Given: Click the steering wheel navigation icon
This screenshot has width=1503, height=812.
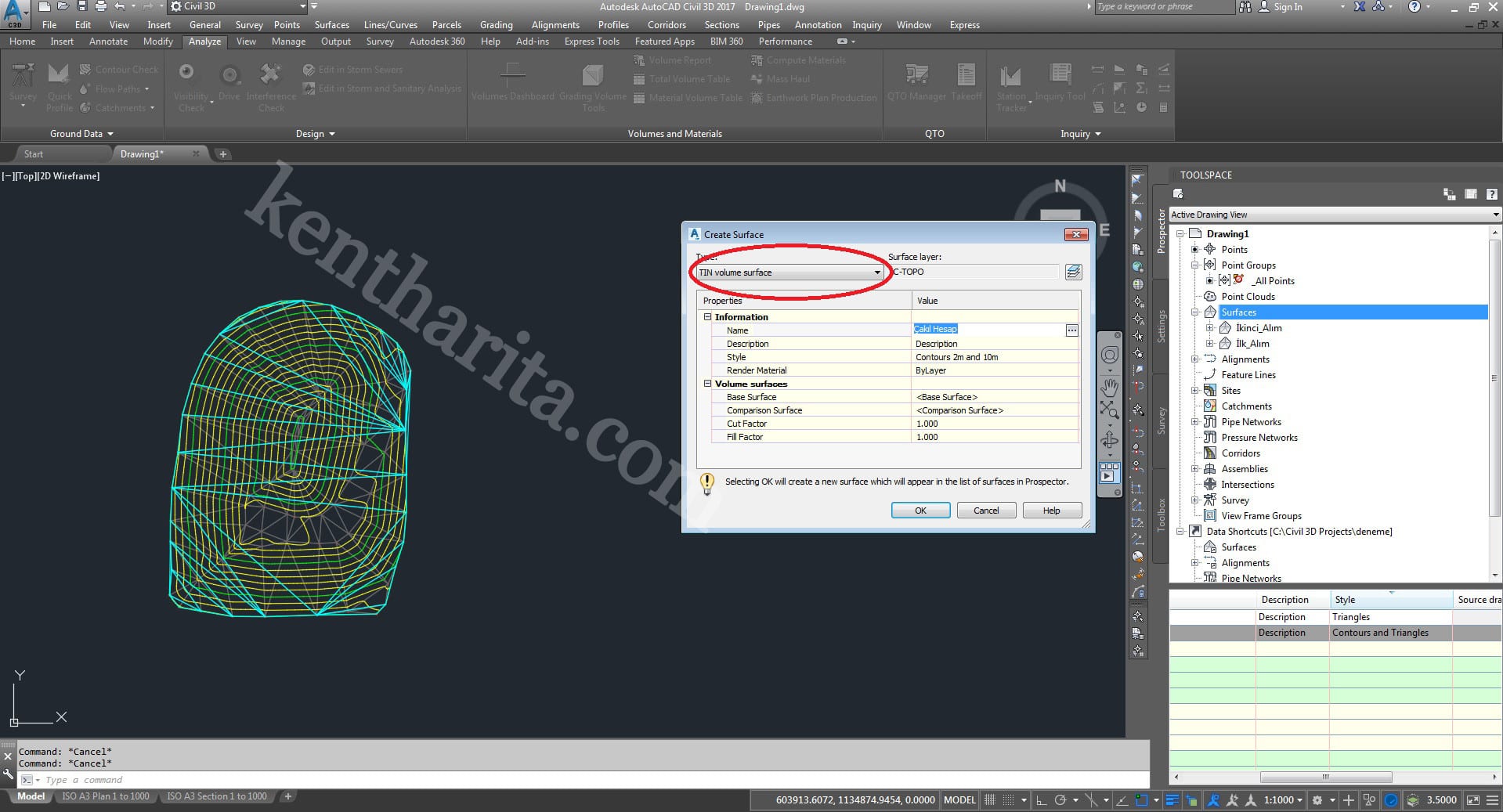Looking at the screenshot, I should [x=1109, y=355].
